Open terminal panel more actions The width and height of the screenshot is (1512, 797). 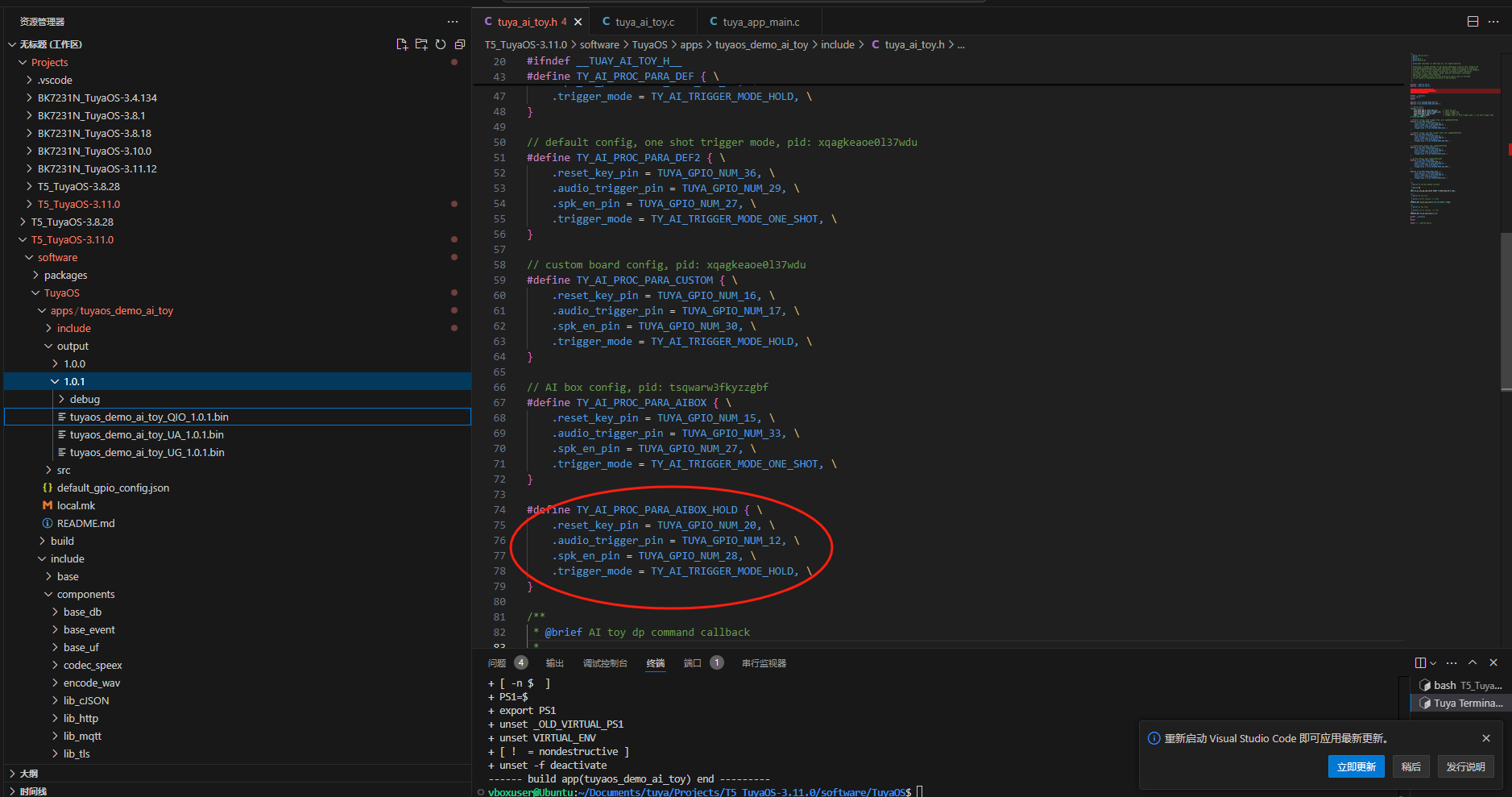pyautogui.click(x=1452, y=662)
